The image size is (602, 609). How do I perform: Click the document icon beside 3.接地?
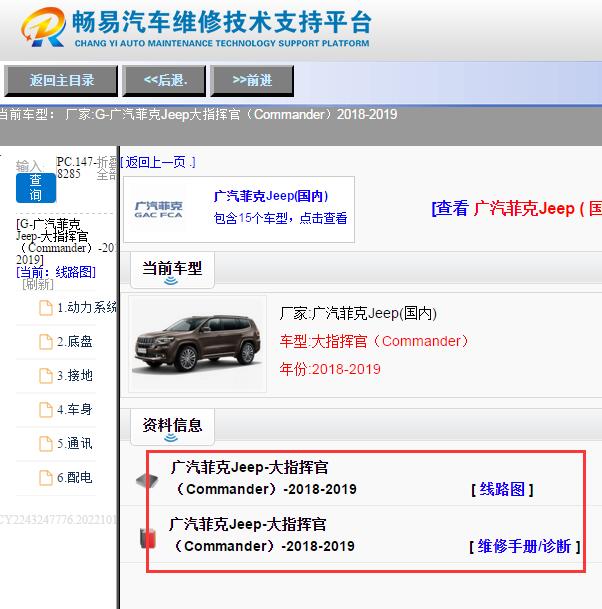pyautogui.click(x=46, y=376)
